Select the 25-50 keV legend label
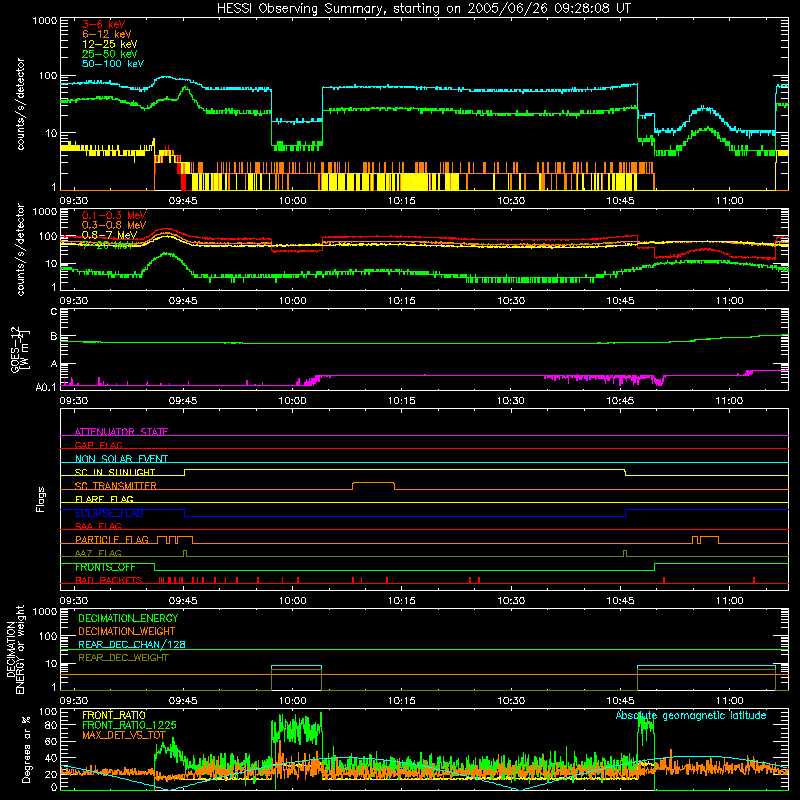The height and width of the screenshot is (800, 800). tap(110, 54)
